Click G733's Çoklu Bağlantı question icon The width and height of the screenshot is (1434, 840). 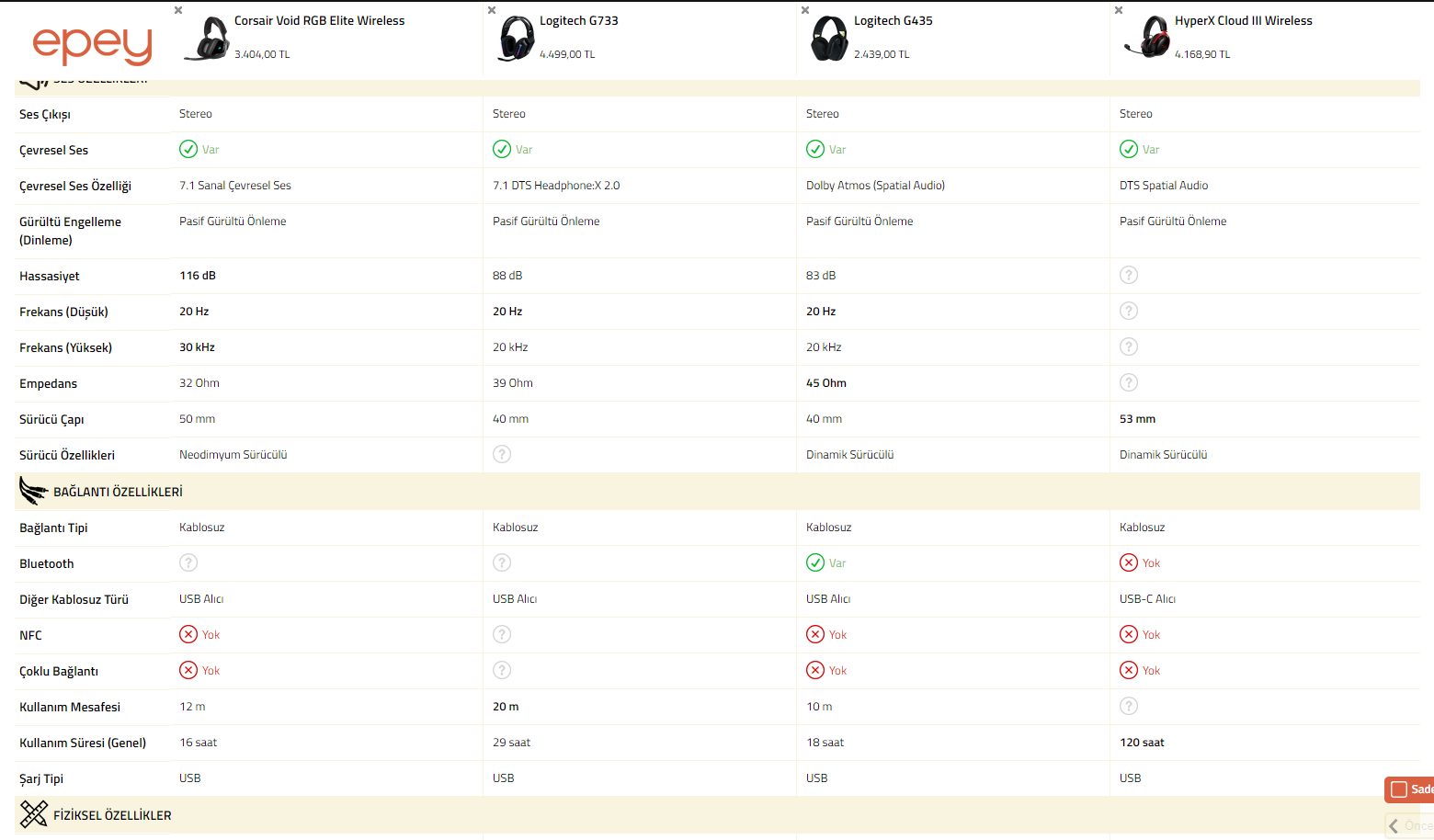point(502,670)
